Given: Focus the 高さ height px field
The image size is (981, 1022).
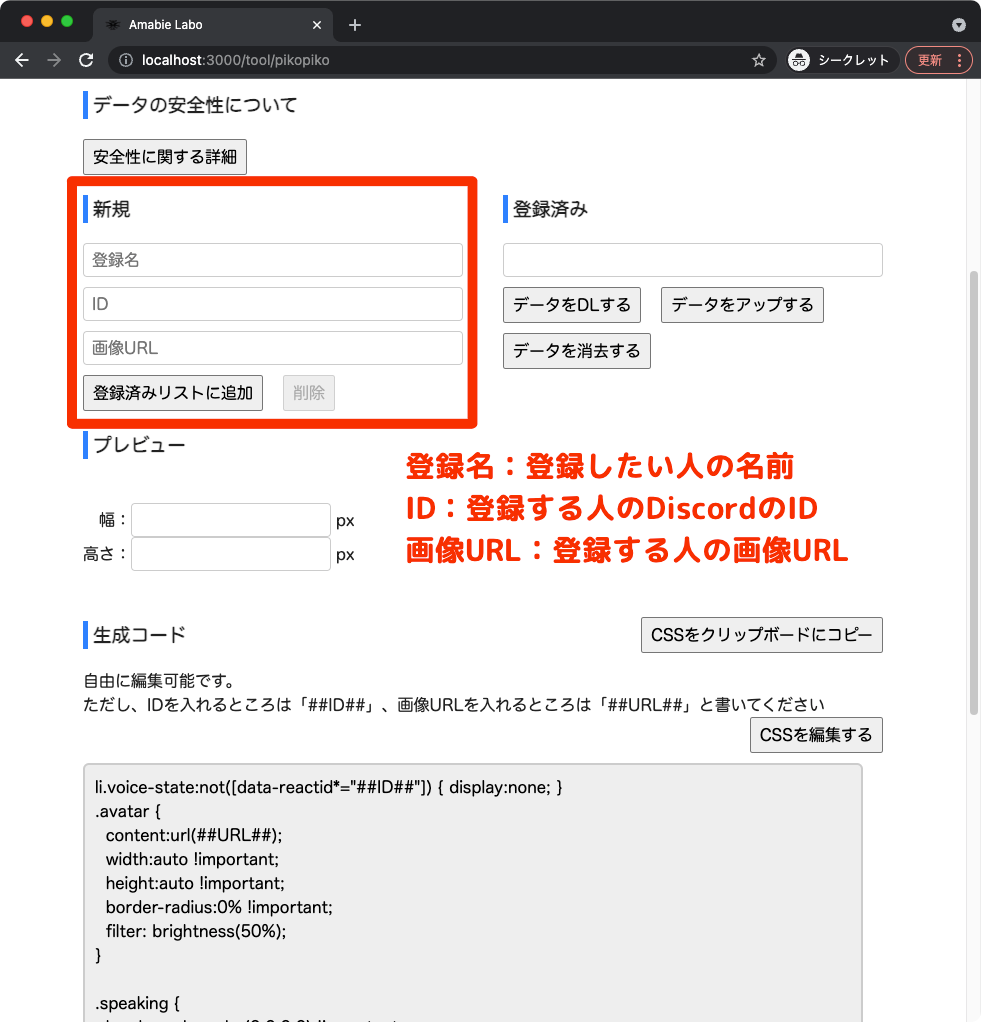Looking at the screenshot, I should pos(231,554).
